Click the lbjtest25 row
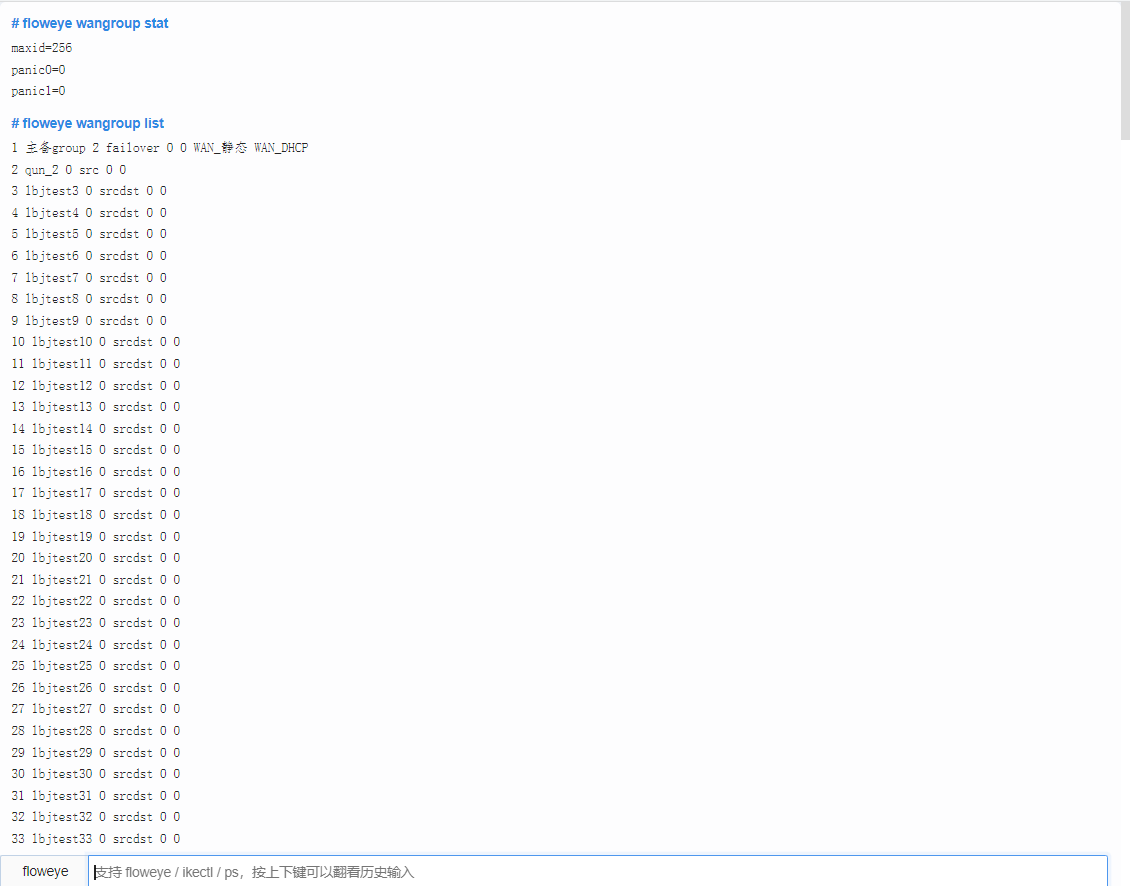1130x886 pixels. pyautogui.click(x=96, y=666)
